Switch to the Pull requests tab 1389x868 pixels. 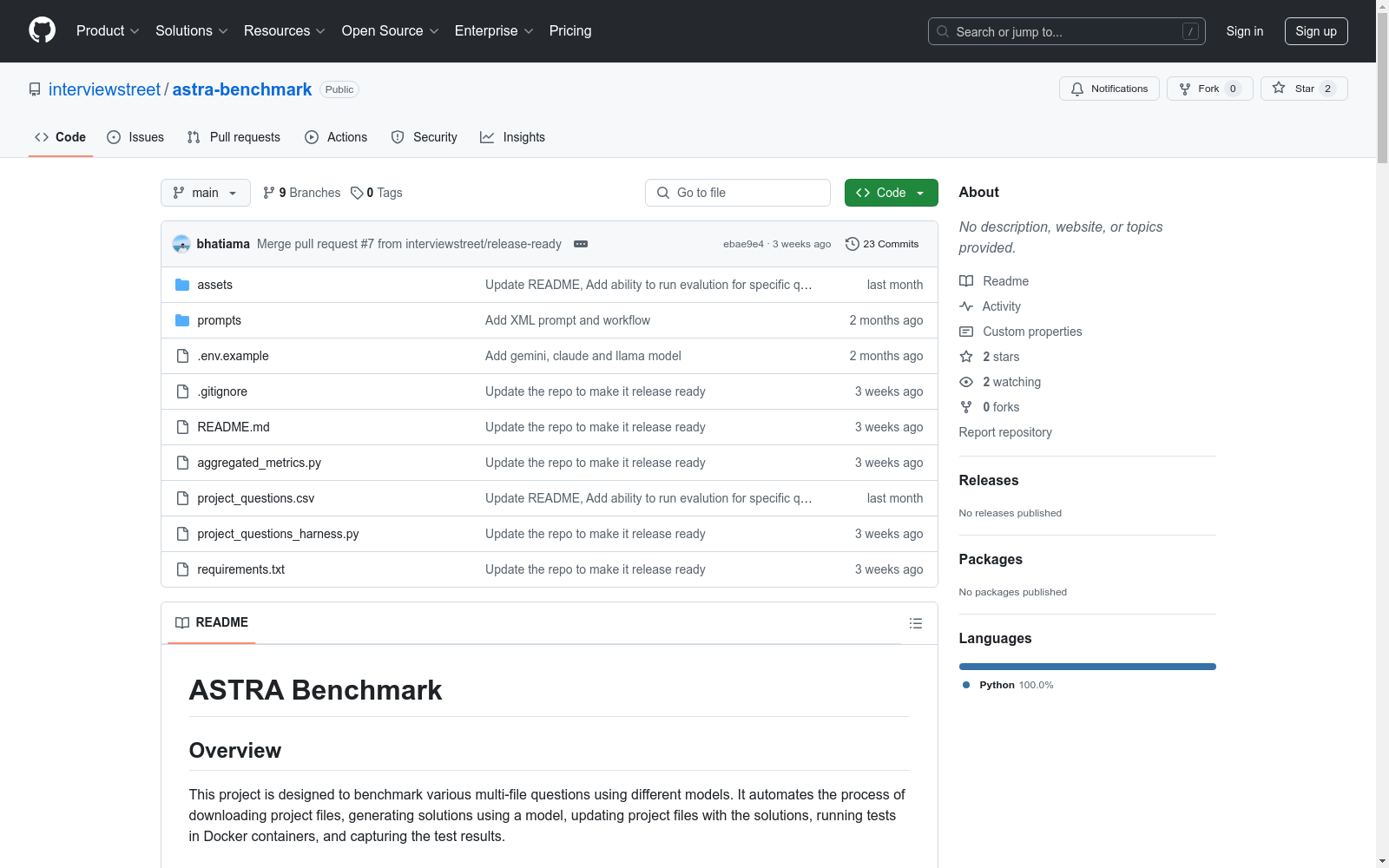pos(234,137)
